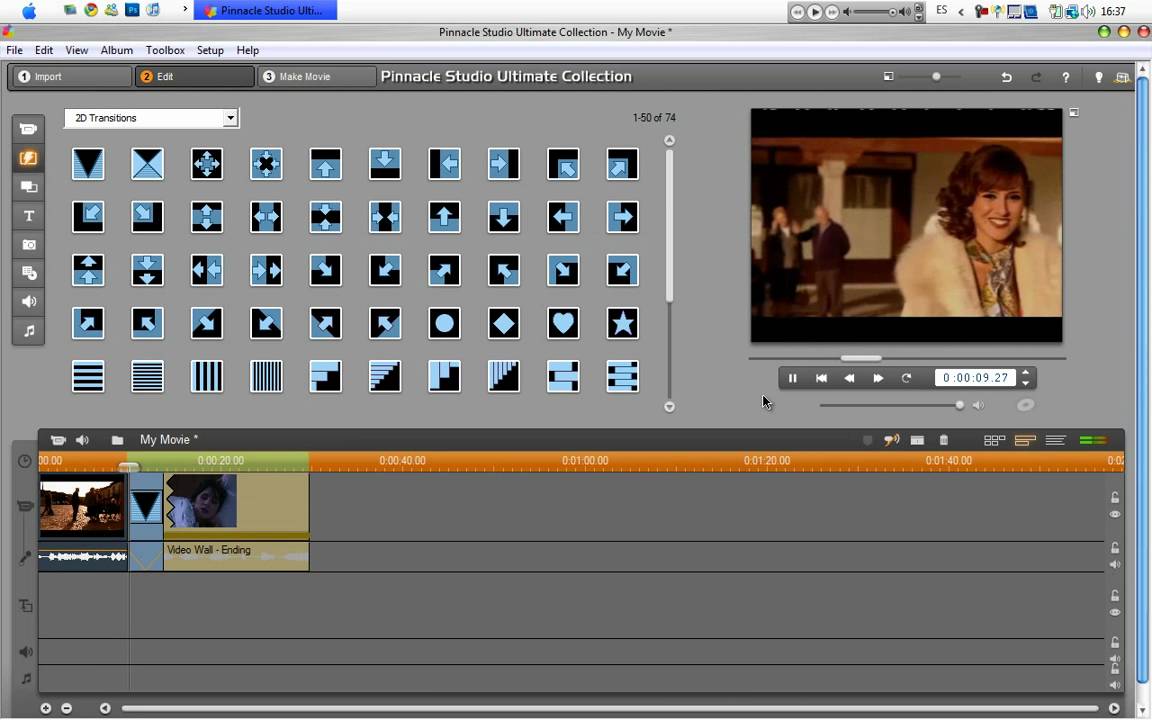
Task: Pause the preview playback
Action: pos(793,378)
